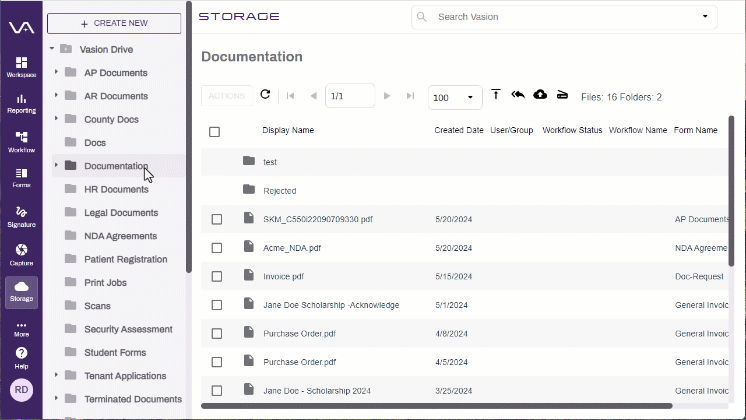Click the Vasion logo icon

click(x=21, y=28)
